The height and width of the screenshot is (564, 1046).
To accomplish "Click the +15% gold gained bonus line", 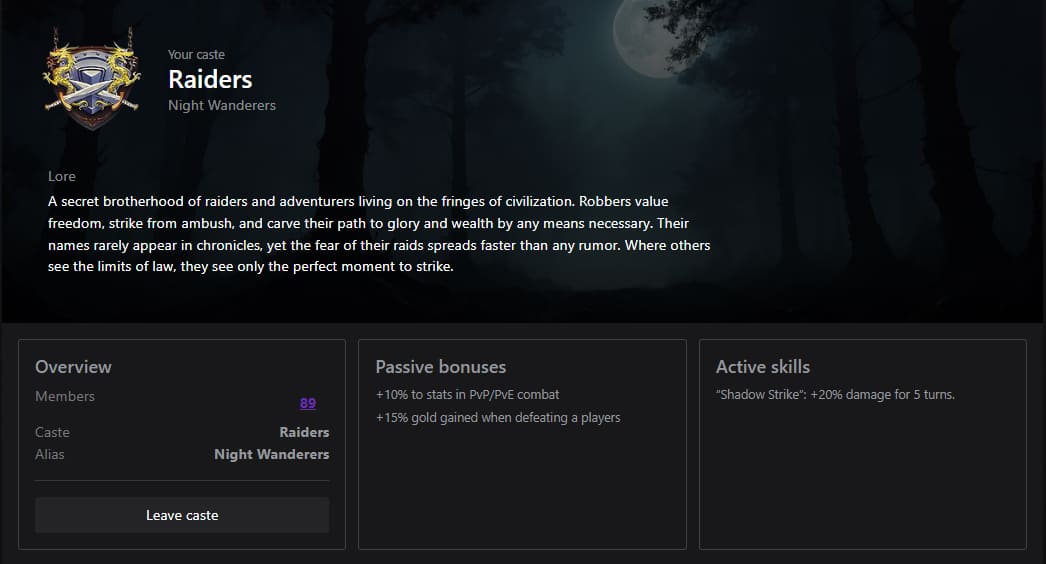I will coord(498,417).
